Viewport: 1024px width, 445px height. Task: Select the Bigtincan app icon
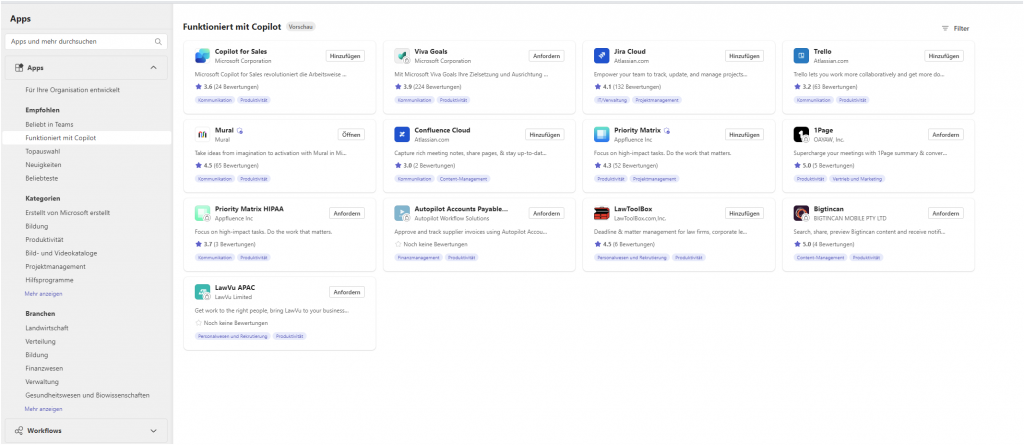pyautogui.click(x=801, y=213)
